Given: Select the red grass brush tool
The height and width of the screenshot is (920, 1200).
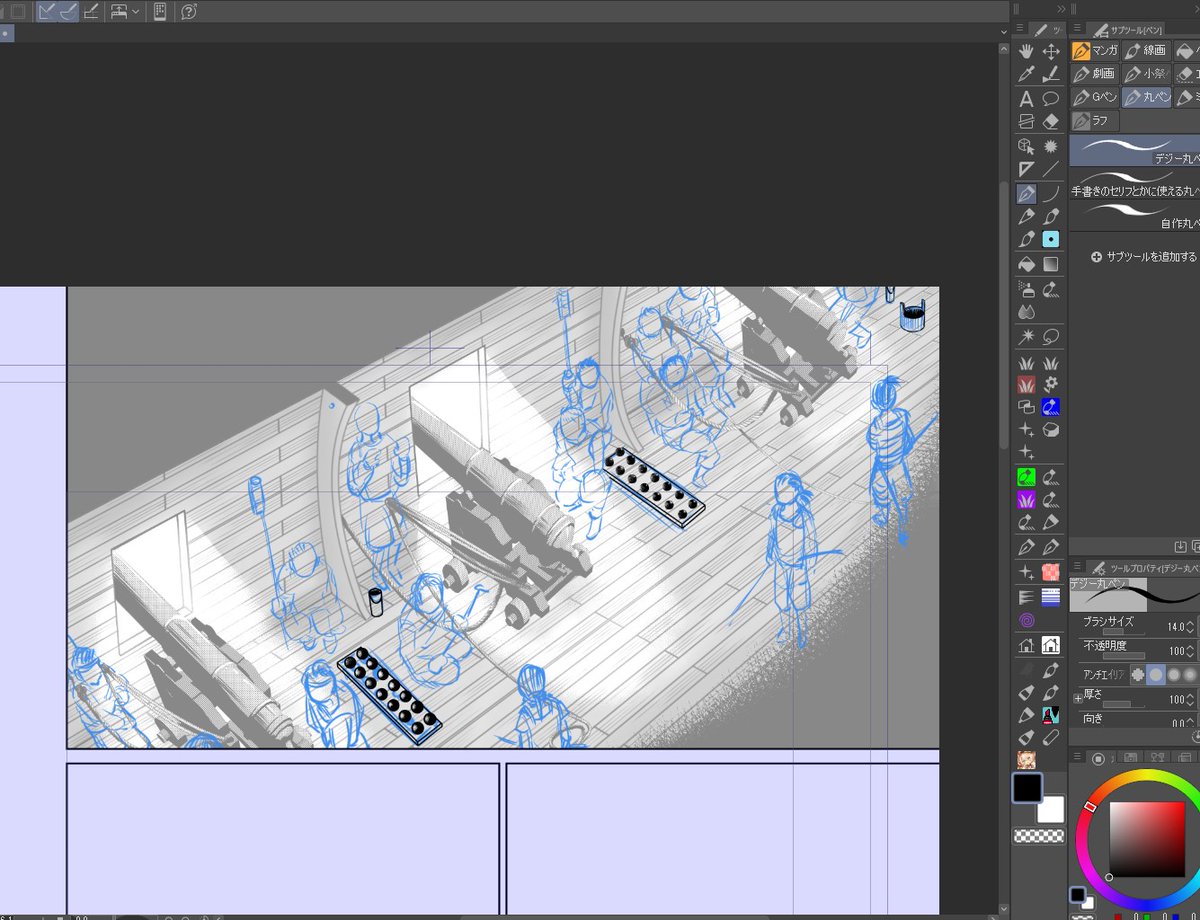Looking at the screenshot, I should (1026, 384).
